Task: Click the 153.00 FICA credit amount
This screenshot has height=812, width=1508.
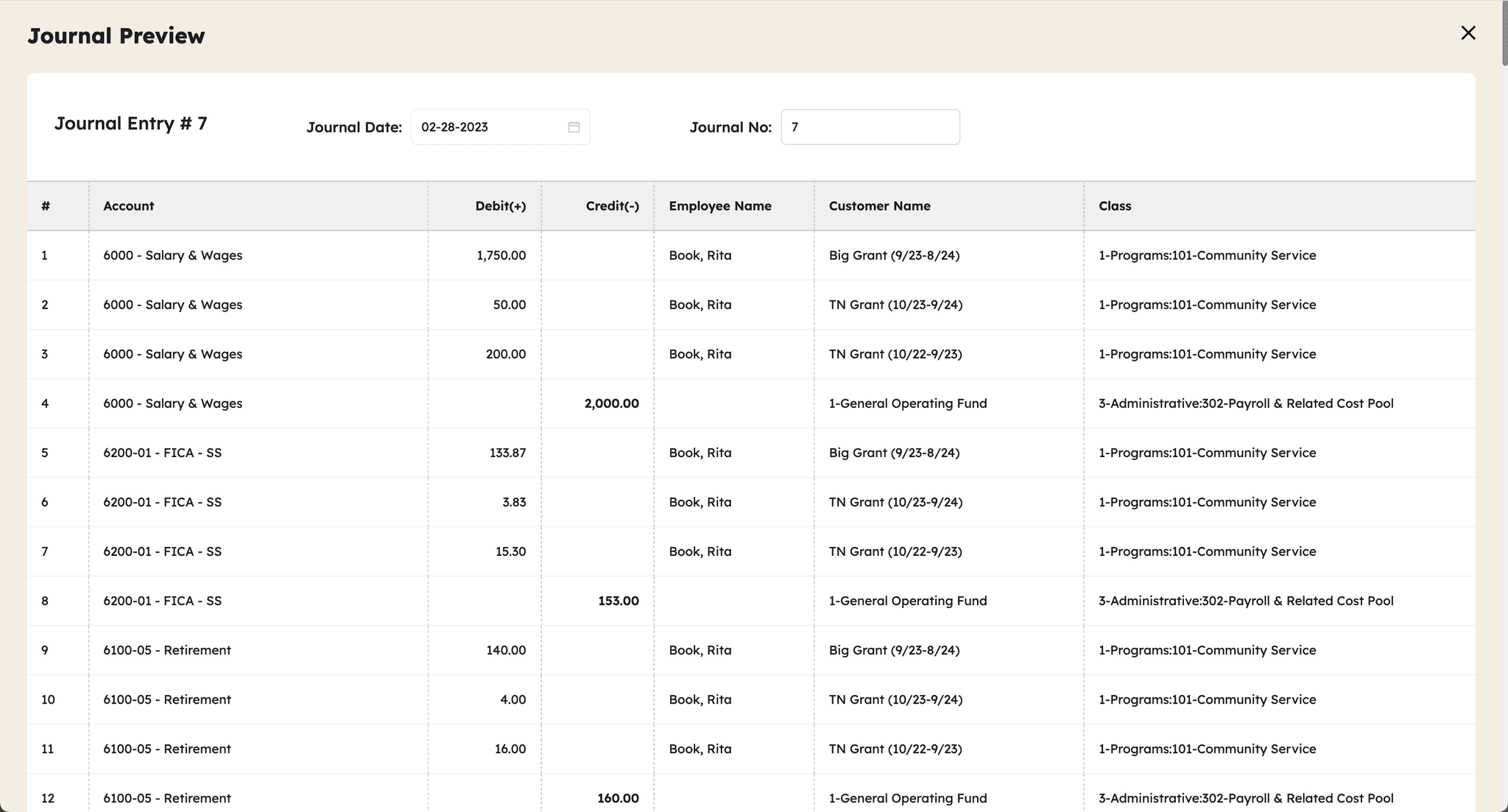Action: (618, 601)
